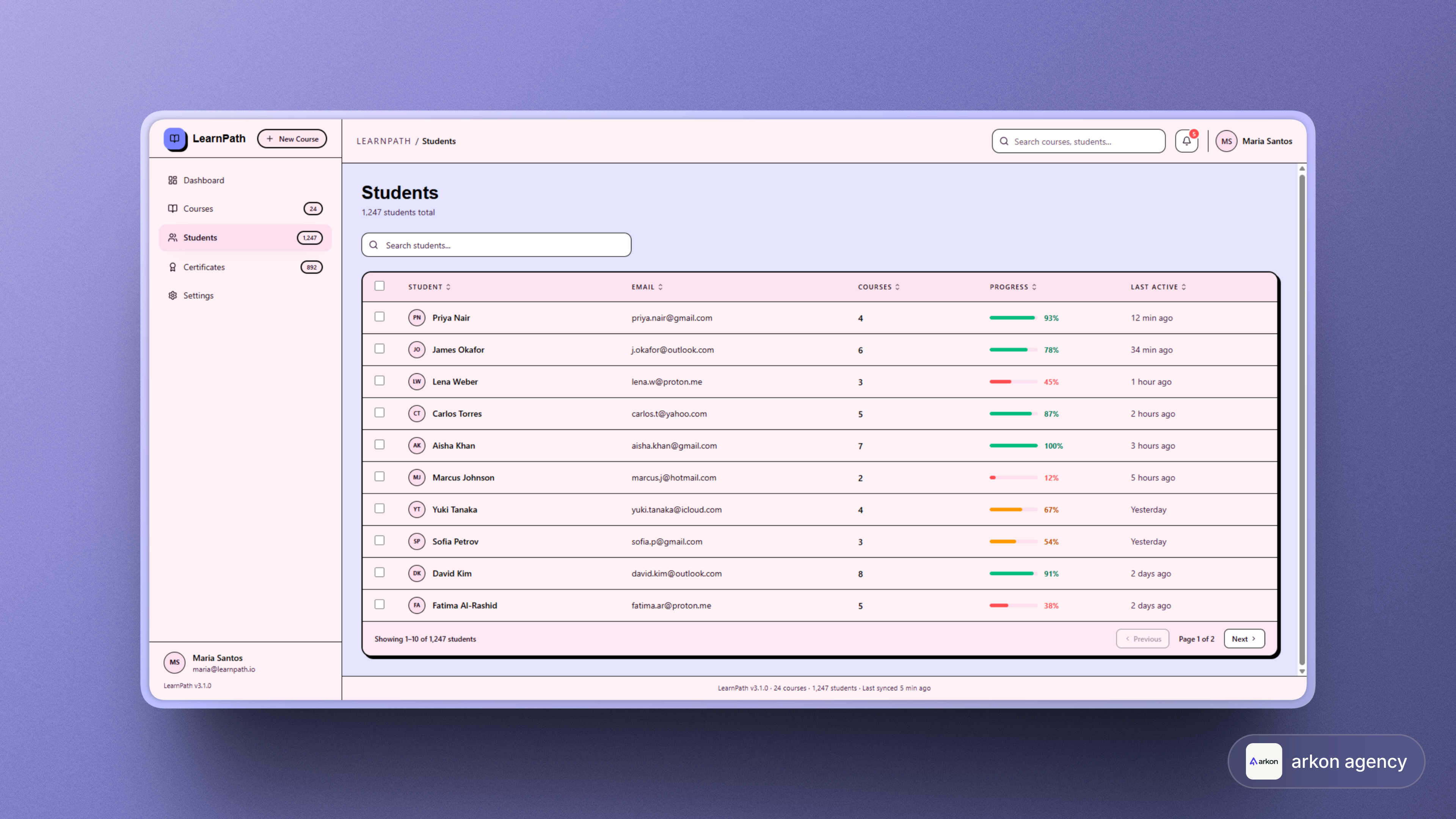Click the david.kim@outlook.com email cell
The image size is (1456, 819).
coord(676,574)
